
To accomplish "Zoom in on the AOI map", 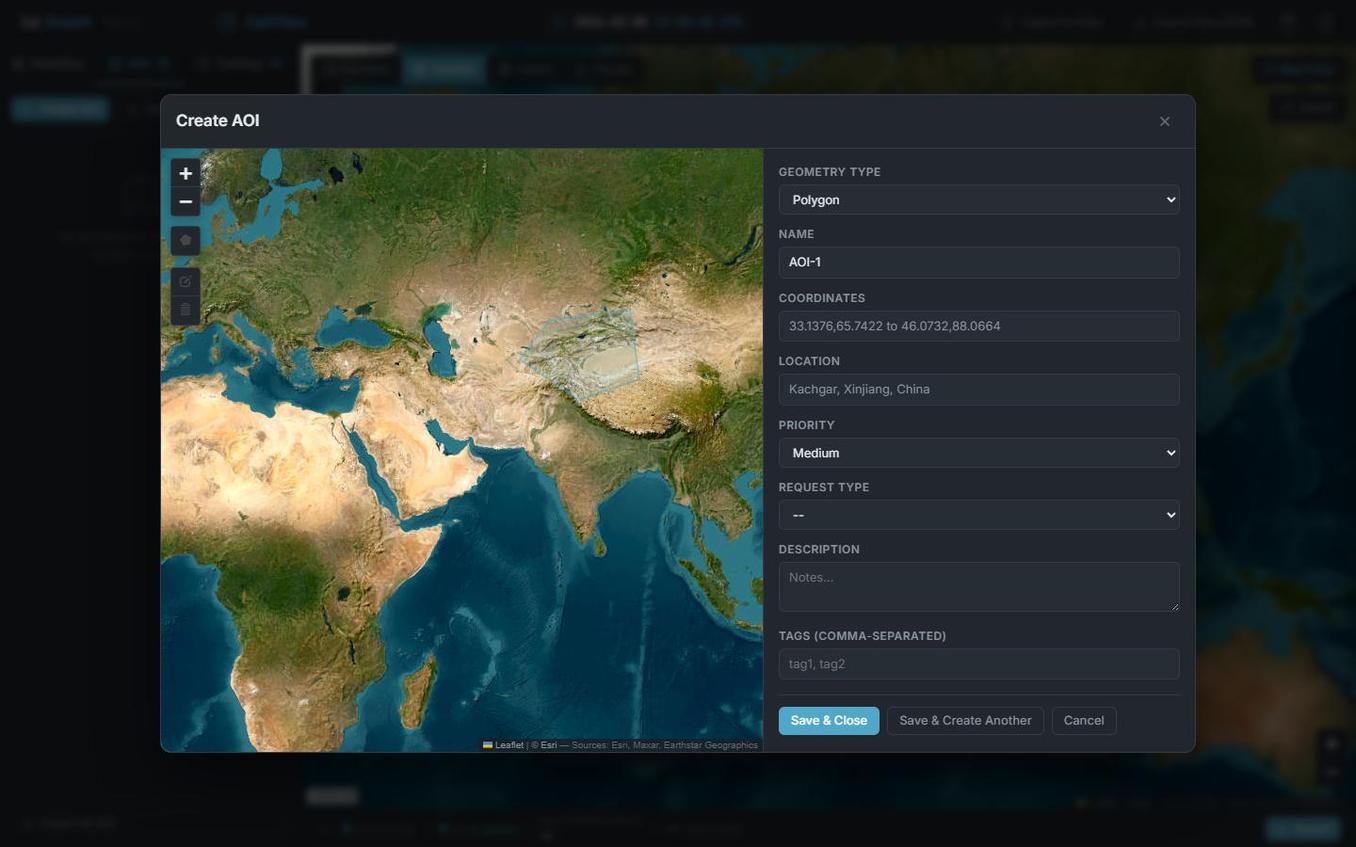I will pyautogui.click(x=185, y=174).
